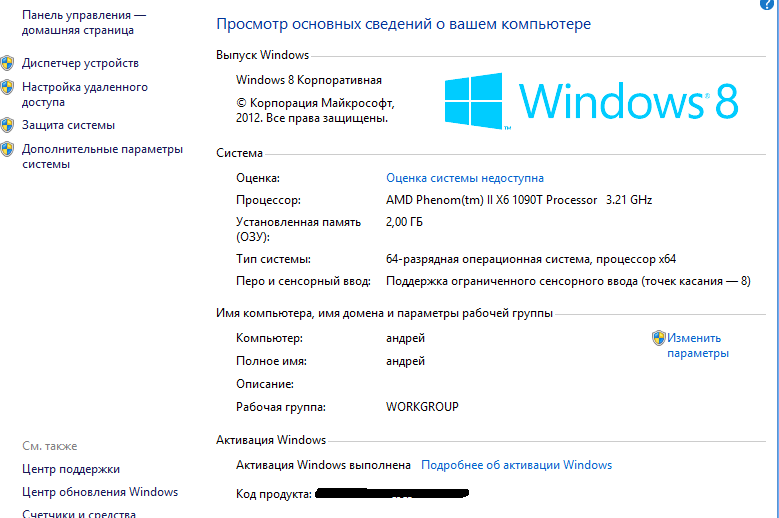The height and width of the screenshot is (518, 779).
Task: Click the blacked-out product code
Action: click(x=392, y=494)
